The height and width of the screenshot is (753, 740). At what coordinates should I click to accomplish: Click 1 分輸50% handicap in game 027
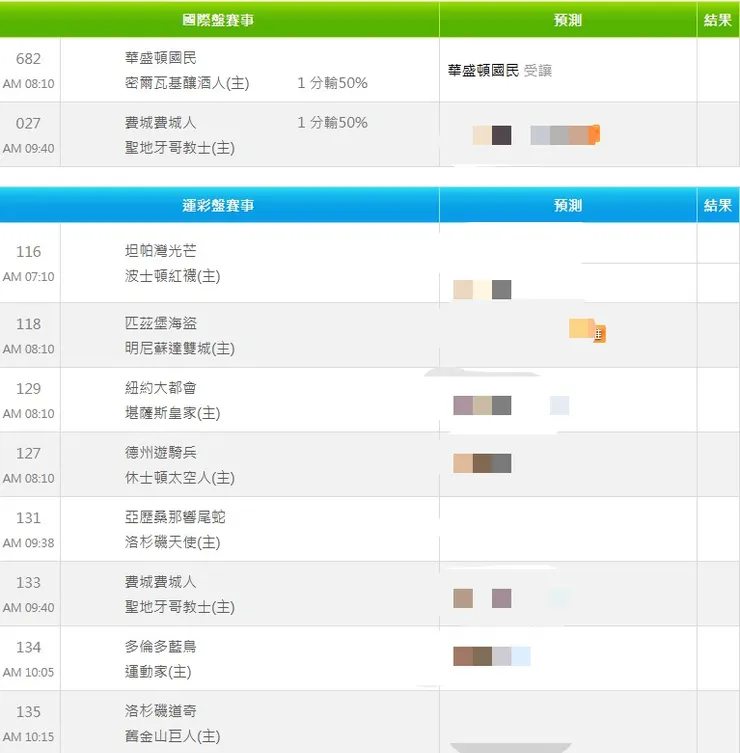click(x=332, y=122)
